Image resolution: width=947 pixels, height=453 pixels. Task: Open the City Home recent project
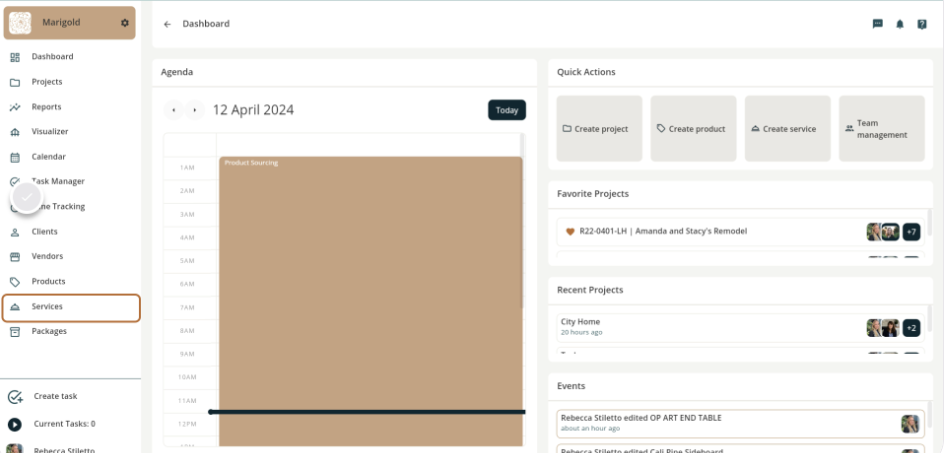740,328
